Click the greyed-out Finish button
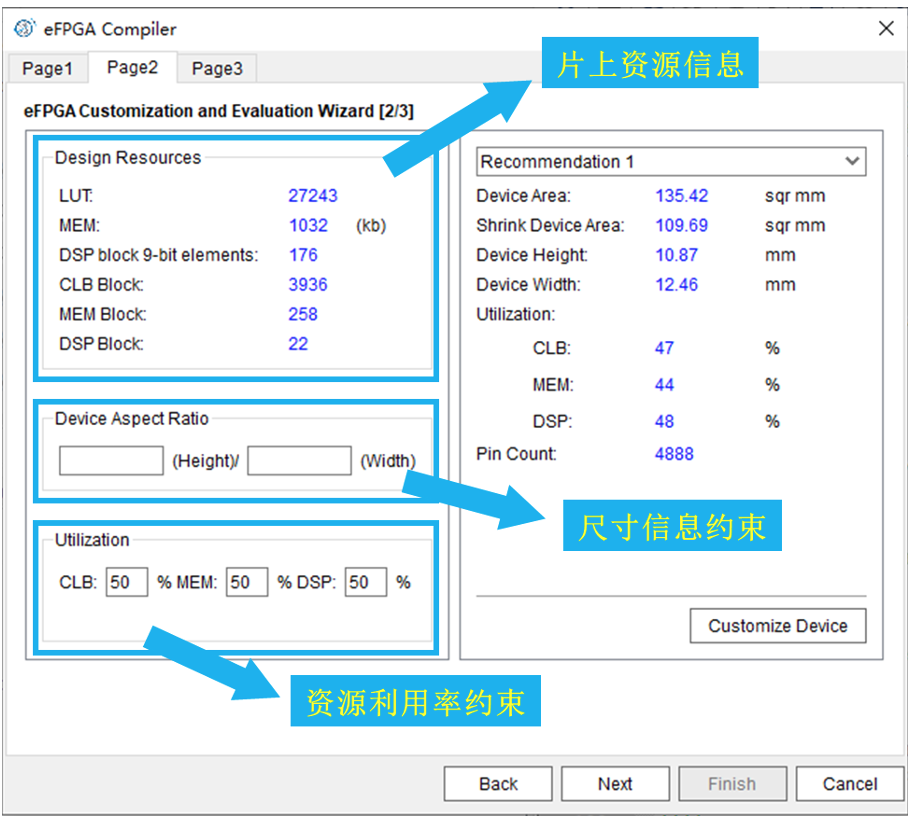Image resolution: width=912 pixels, height=820 pixels. (732, 784)
